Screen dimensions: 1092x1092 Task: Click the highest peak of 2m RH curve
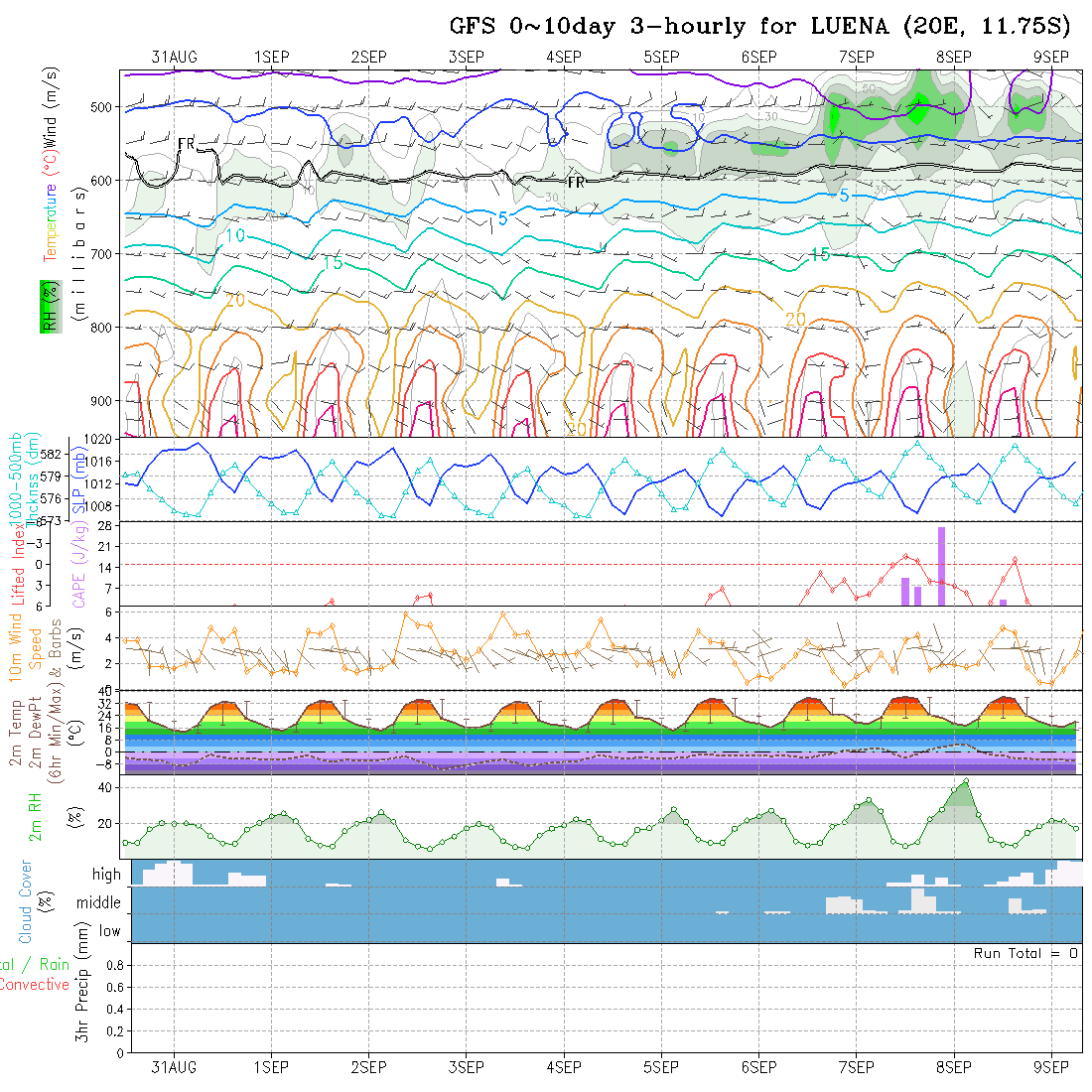(964, 781)
